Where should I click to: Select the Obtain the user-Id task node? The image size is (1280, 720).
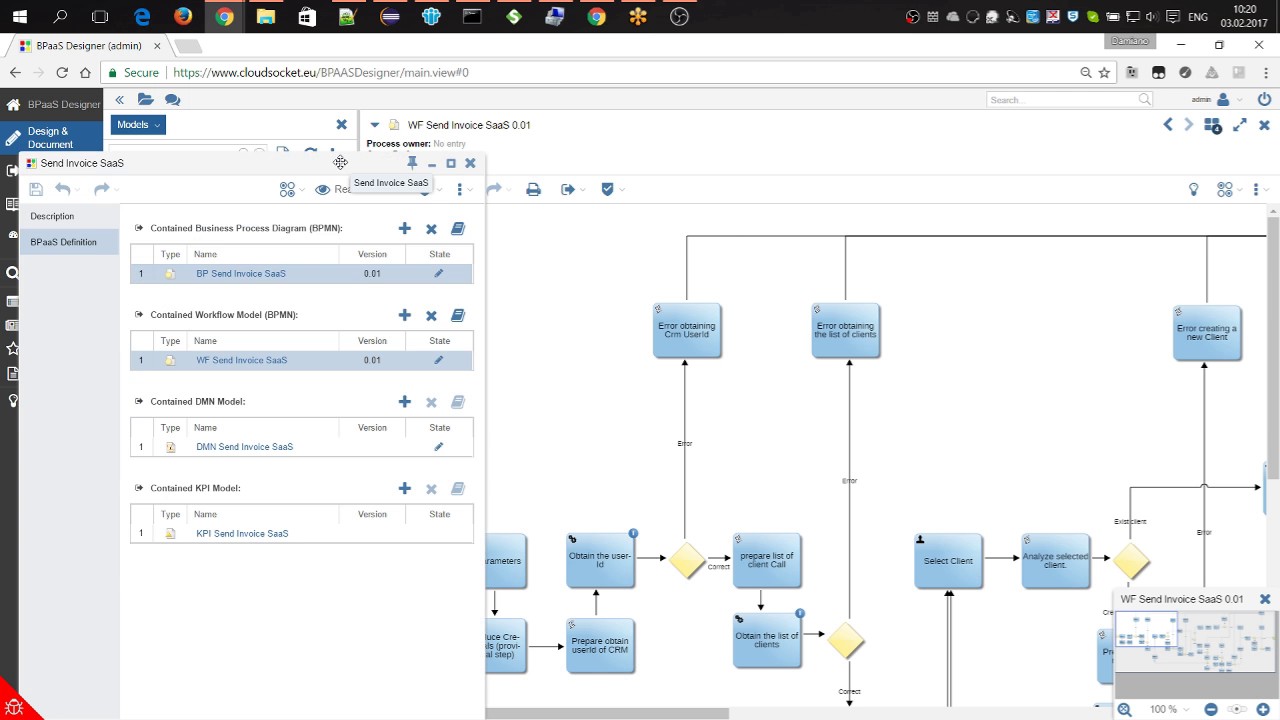tap(600, 560)
